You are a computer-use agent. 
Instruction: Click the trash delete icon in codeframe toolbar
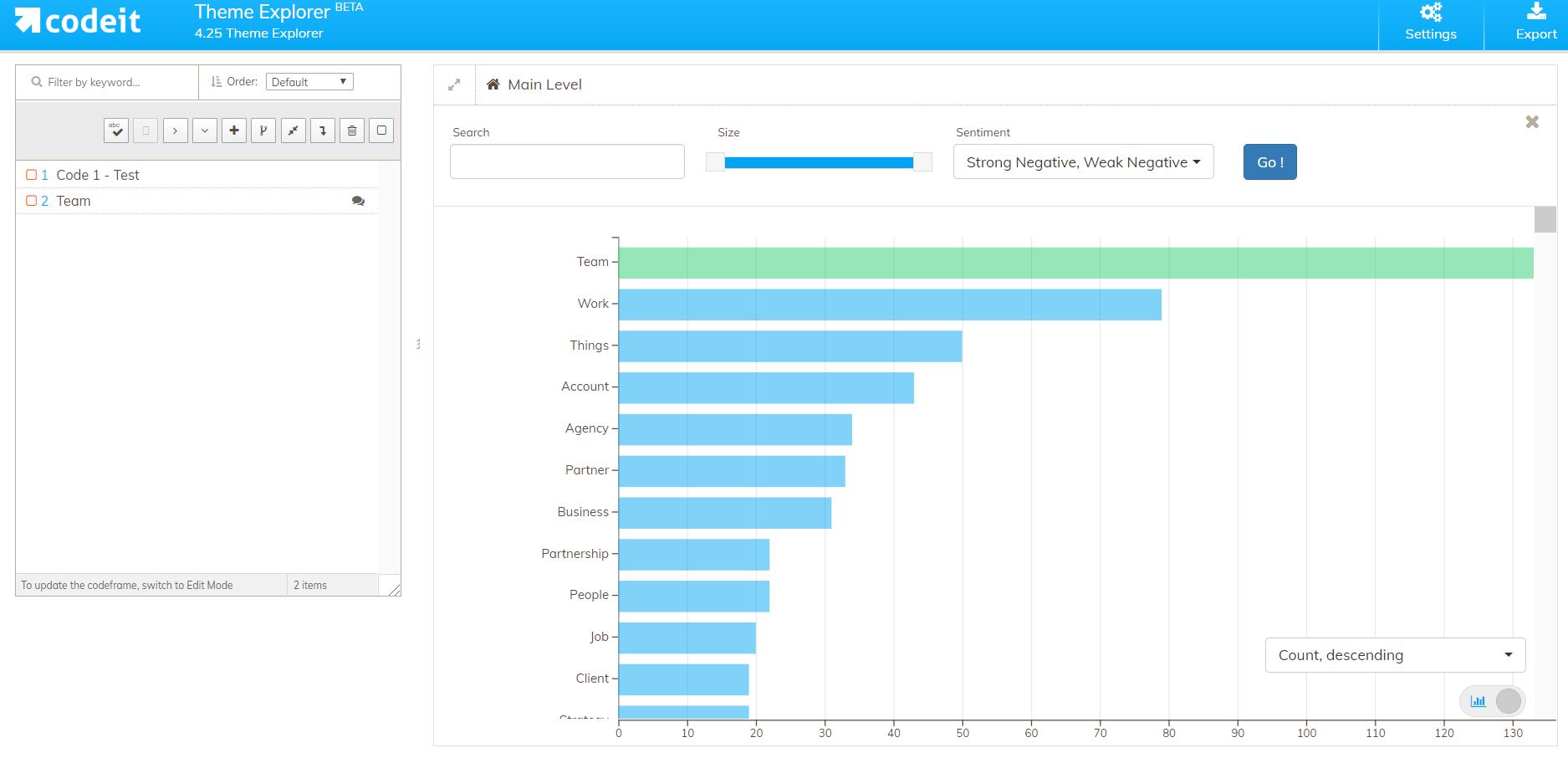352,131
